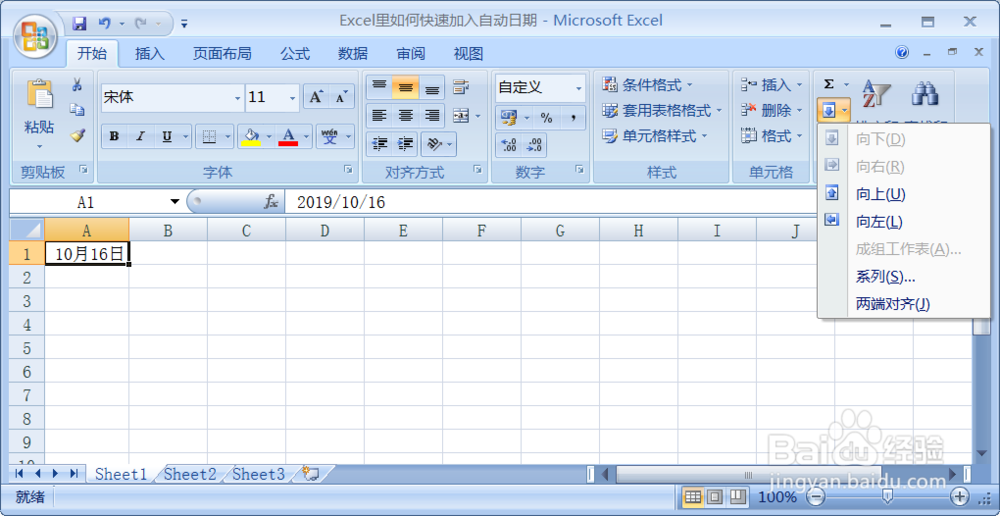
Task: Increase the indent
Action: point(405,144)
